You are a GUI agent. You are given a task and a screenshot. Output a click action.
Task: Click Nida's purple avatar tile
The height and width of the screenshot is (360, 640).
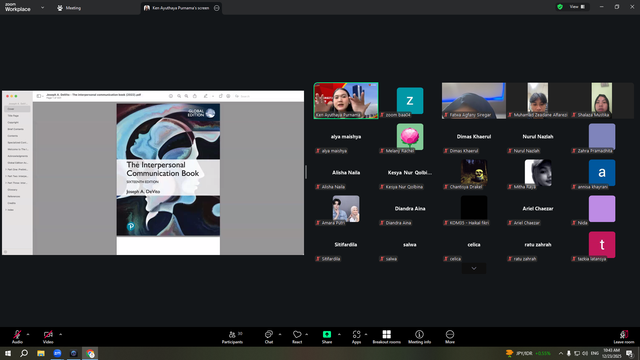click(x=602, y=209)
